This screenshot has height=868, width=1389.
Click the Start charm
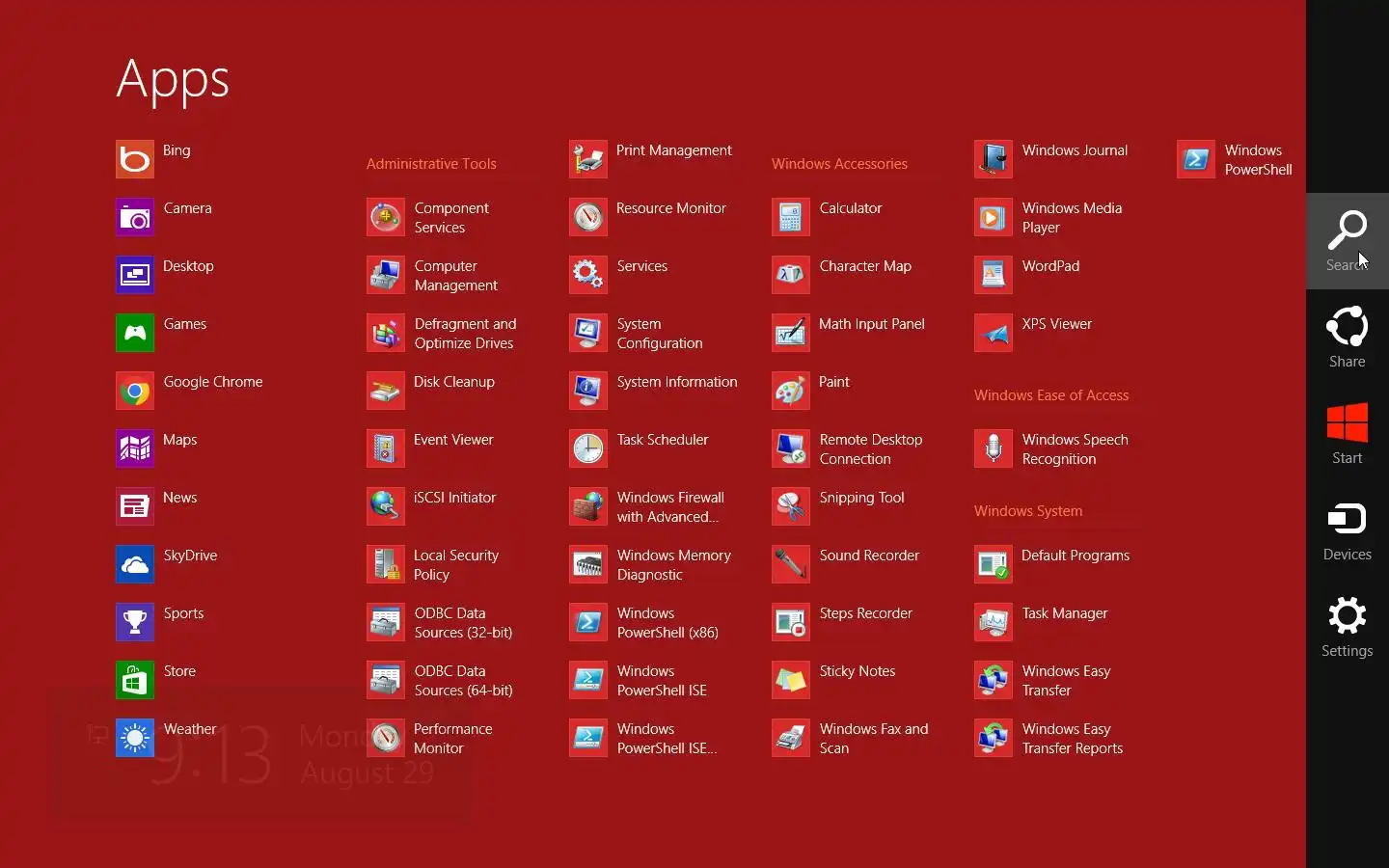pyautogui.click(x=1348, y=434)
